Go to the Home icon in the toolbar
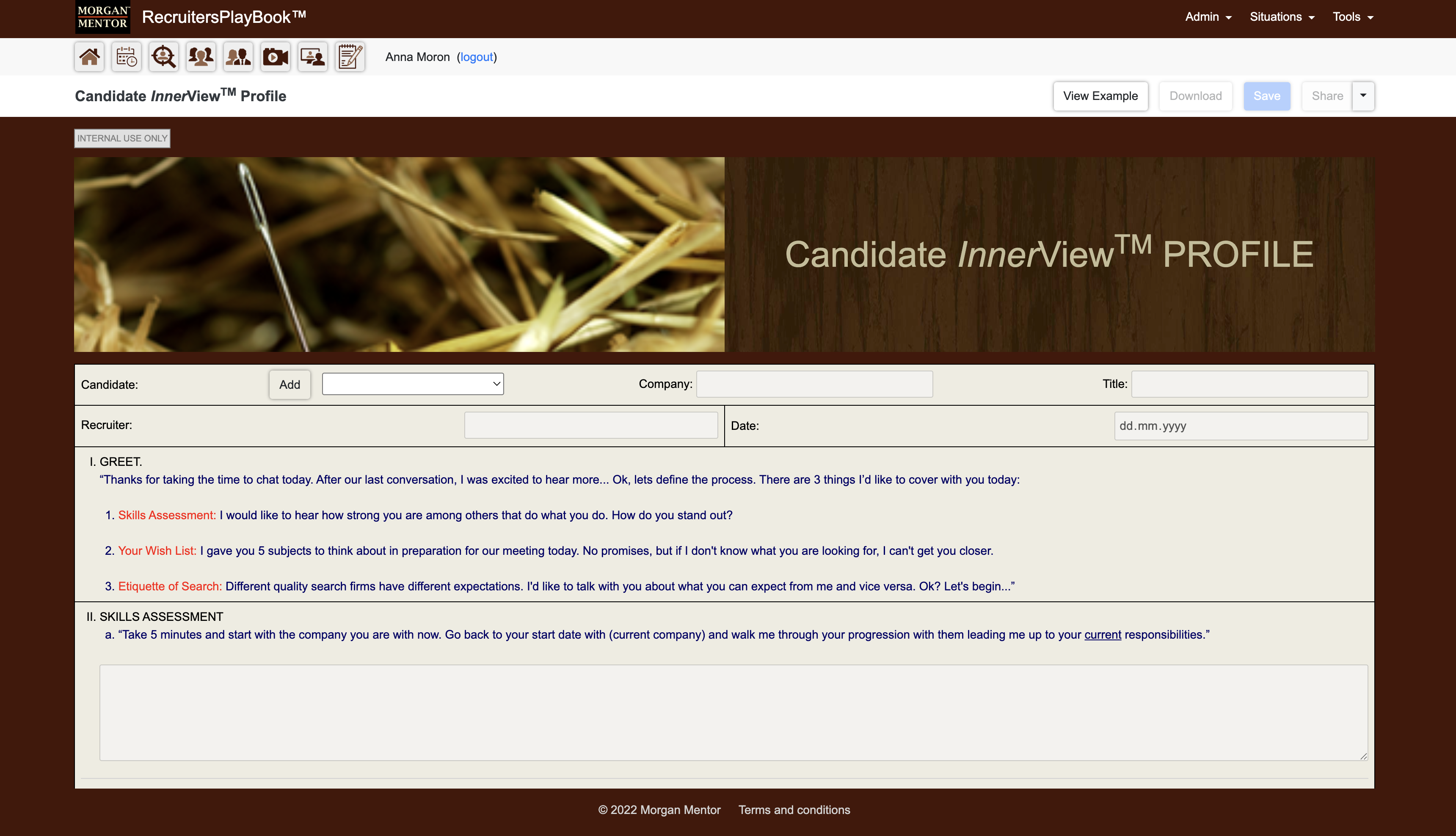 (89, 57)
